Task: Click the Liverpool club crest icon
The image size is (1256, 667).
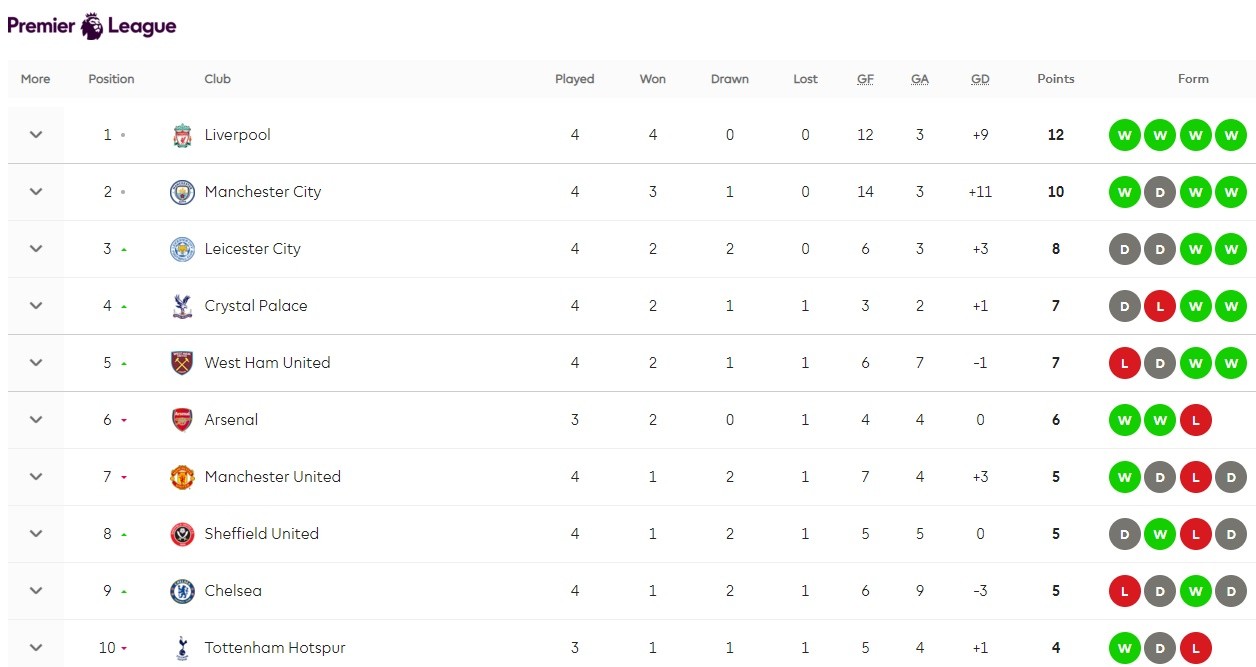Action: (182, 135)
